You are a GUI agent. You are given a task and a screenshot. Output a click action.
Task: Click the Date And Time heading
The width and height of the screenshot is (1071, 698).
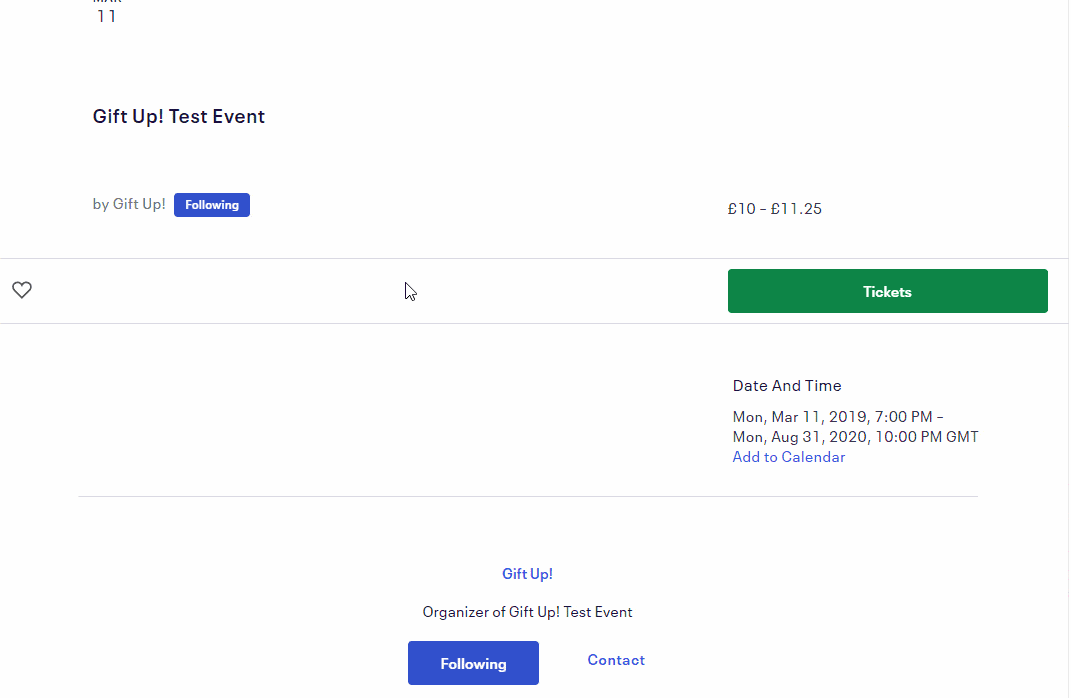[787, 386]
